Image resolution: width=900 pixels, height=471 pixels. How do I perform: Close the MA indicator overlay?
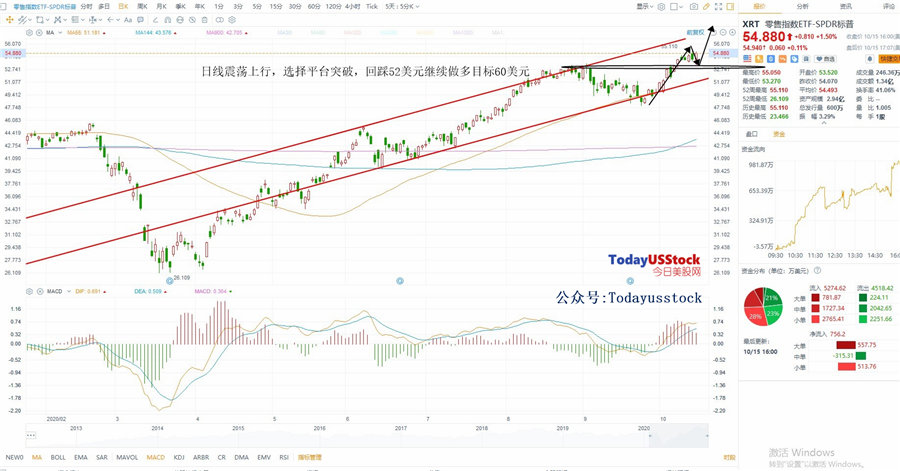click(x=39, y=33)
